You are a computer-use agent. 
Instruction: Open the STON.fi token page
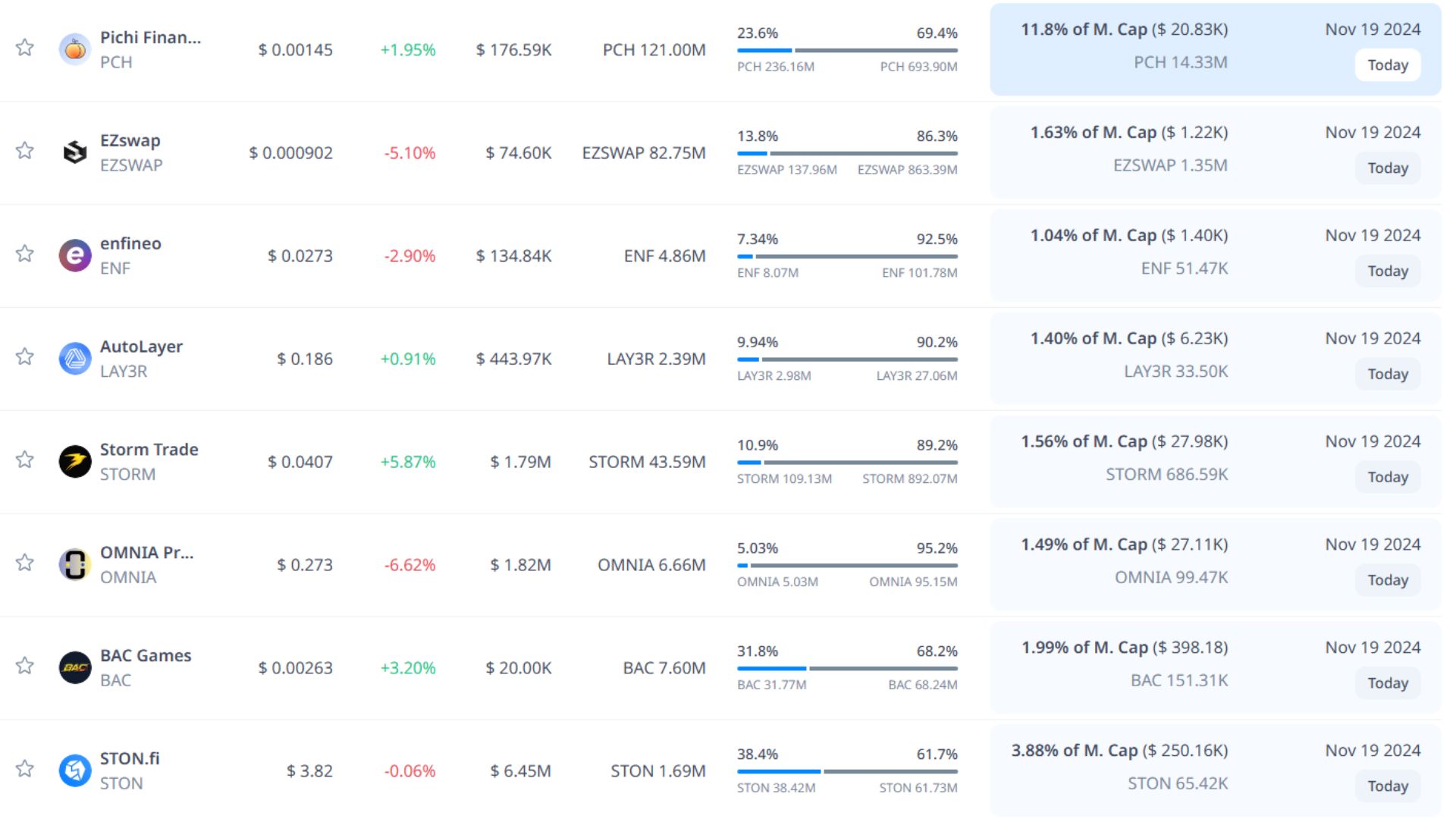130,759
